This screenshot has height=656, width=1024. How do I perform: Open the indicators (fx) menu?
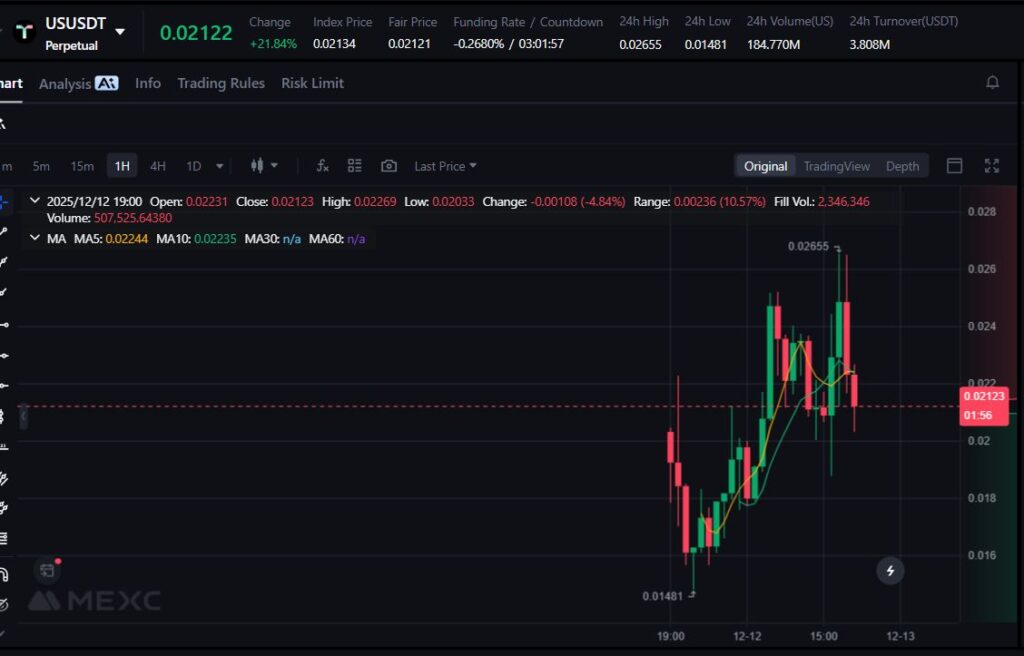(322, 166)
